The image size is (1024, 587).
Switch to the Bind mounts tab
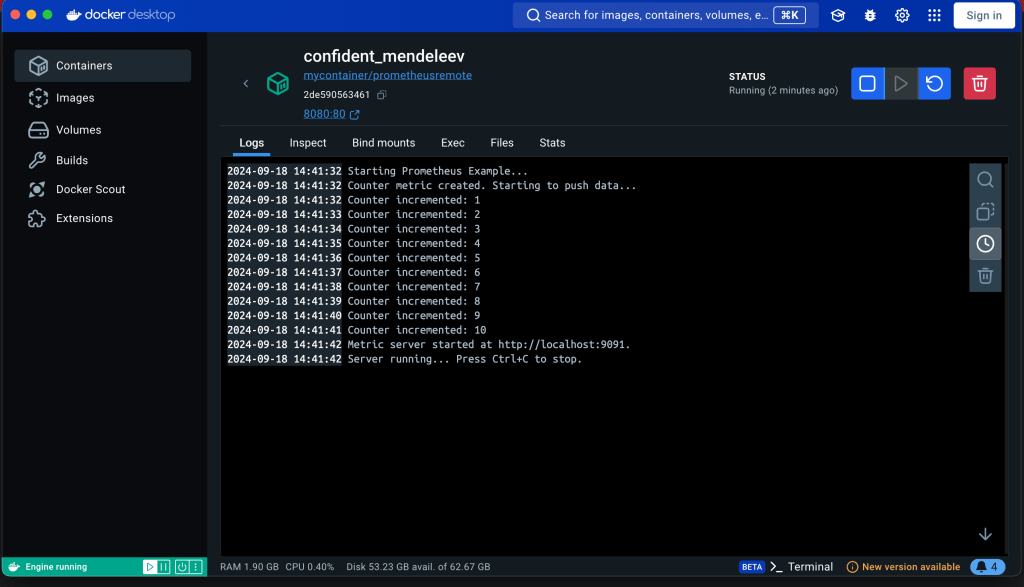point(383,143)
